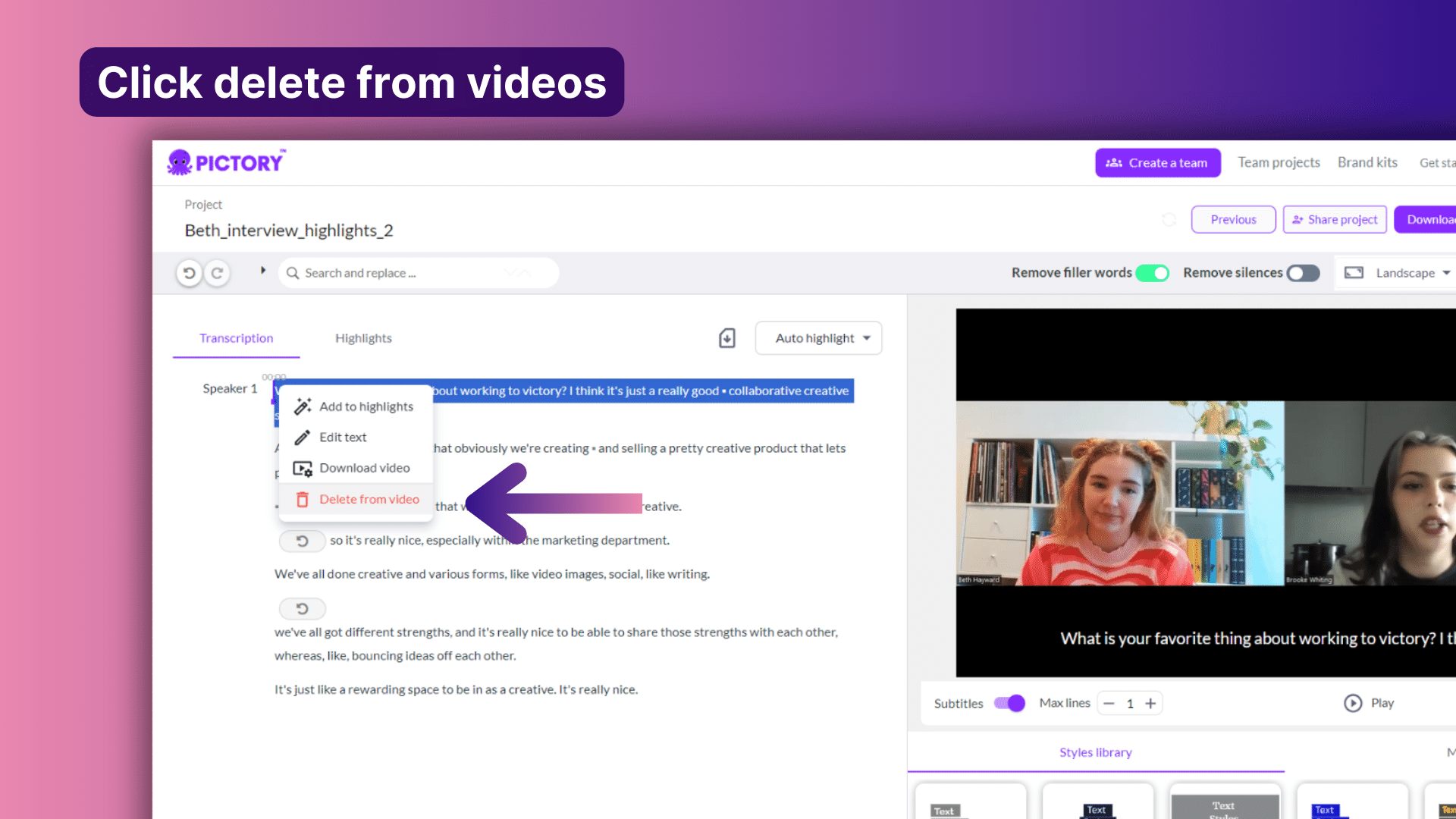This screenshot has height=819, width=1456.
Task: Switch to the Highlights tab
Action: 363,338
